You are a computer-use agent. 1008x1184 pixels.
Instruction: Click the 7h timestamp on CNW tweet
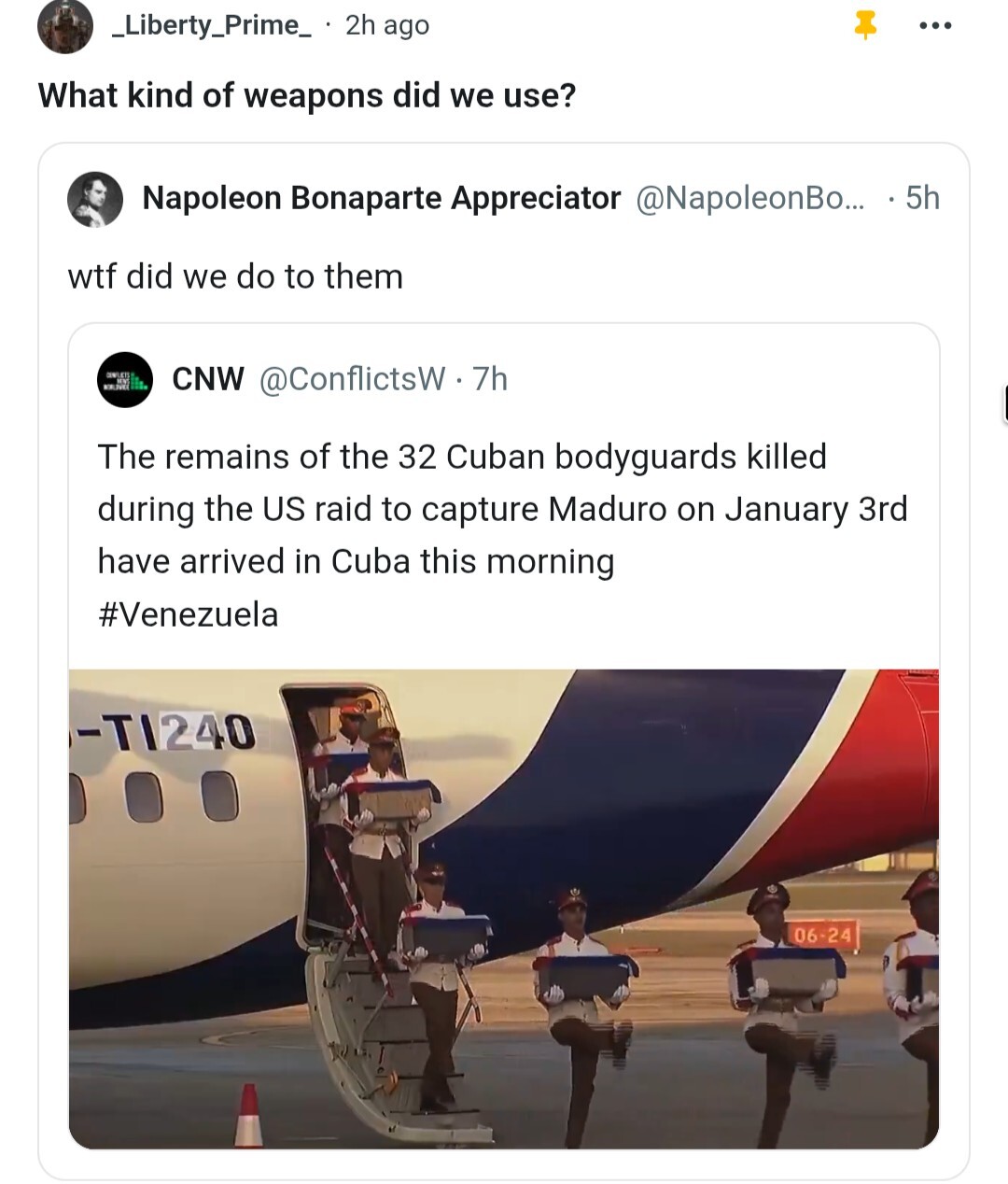[490, 379]
